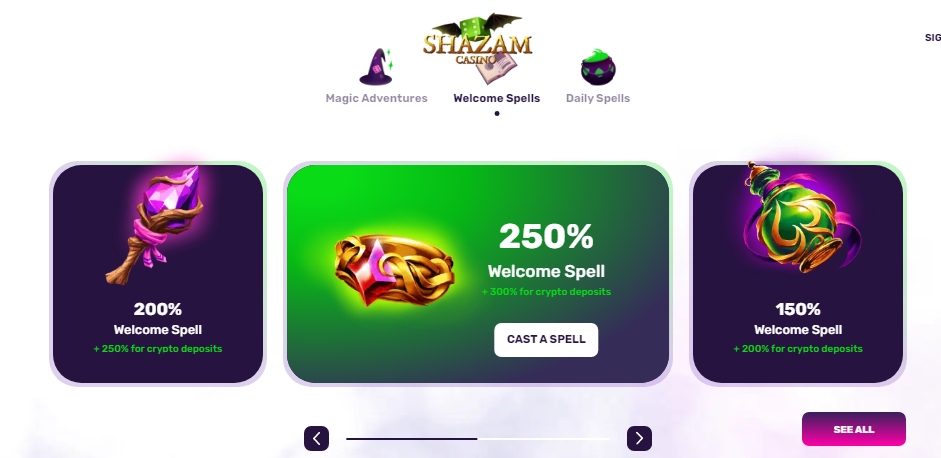The height and width of the screenshot is (458, 941).
Task: Open the Magic Adventures tab
Action: click(x=376, y=98)
